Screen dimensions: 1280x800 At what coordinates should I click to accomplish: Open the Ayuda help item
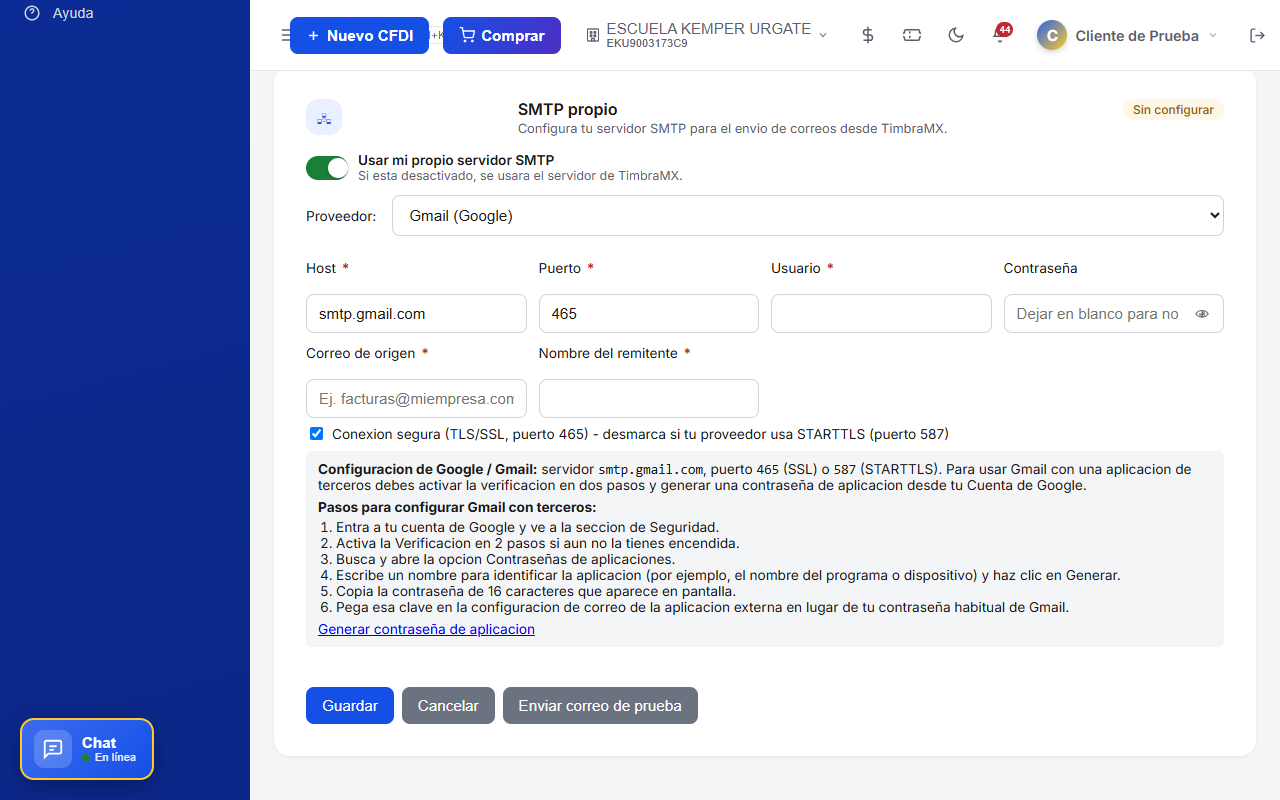point(58,13)
